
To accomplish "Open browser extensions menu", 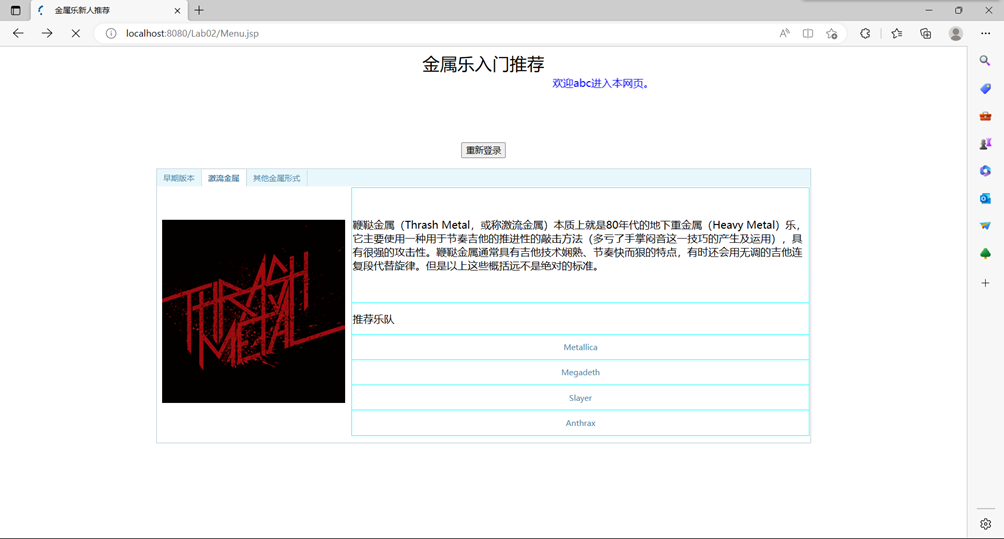I will pyautogui.click(x=865, y=33).
